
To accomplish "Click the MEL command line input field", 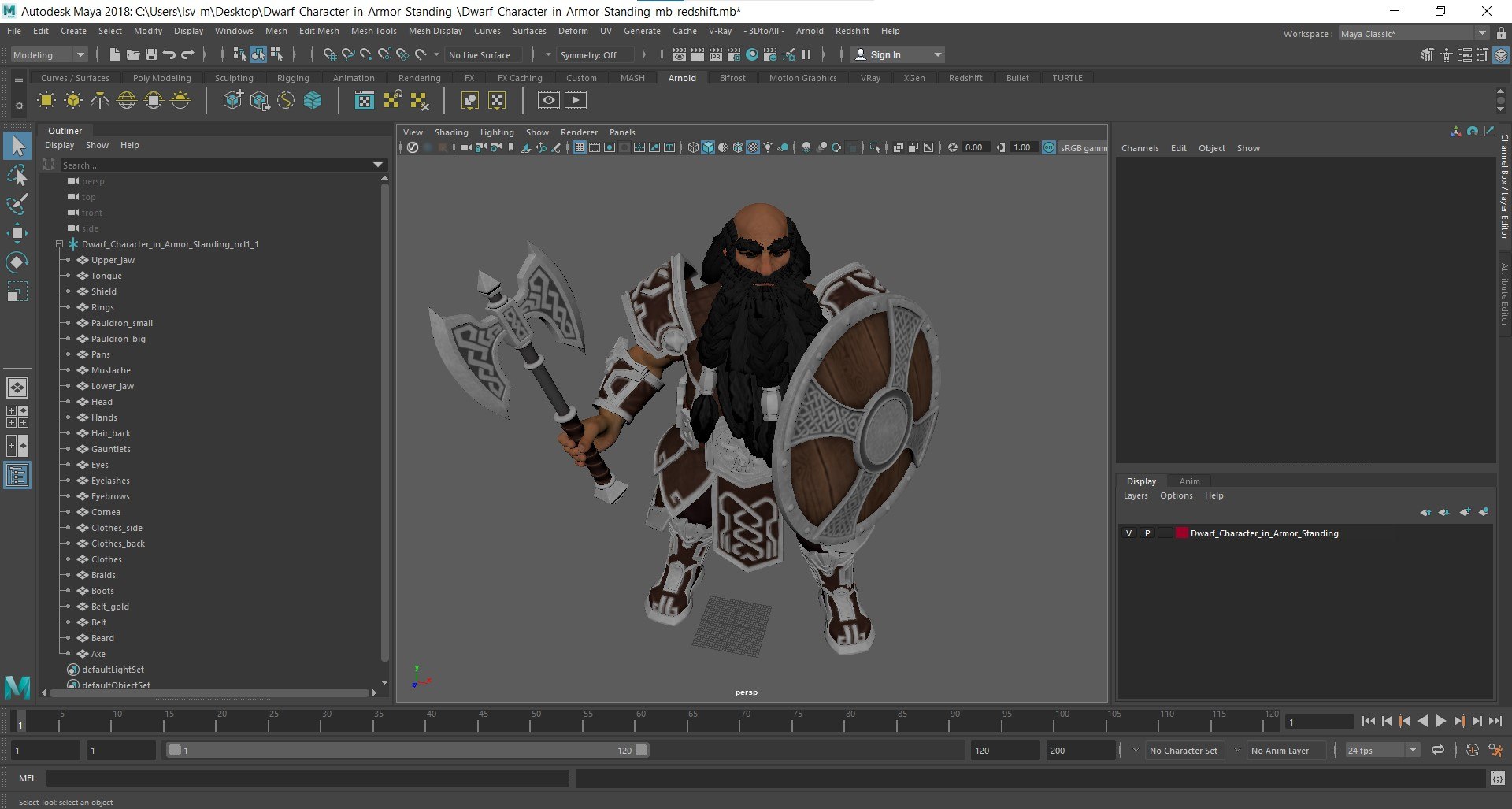I will pos(307,778).
